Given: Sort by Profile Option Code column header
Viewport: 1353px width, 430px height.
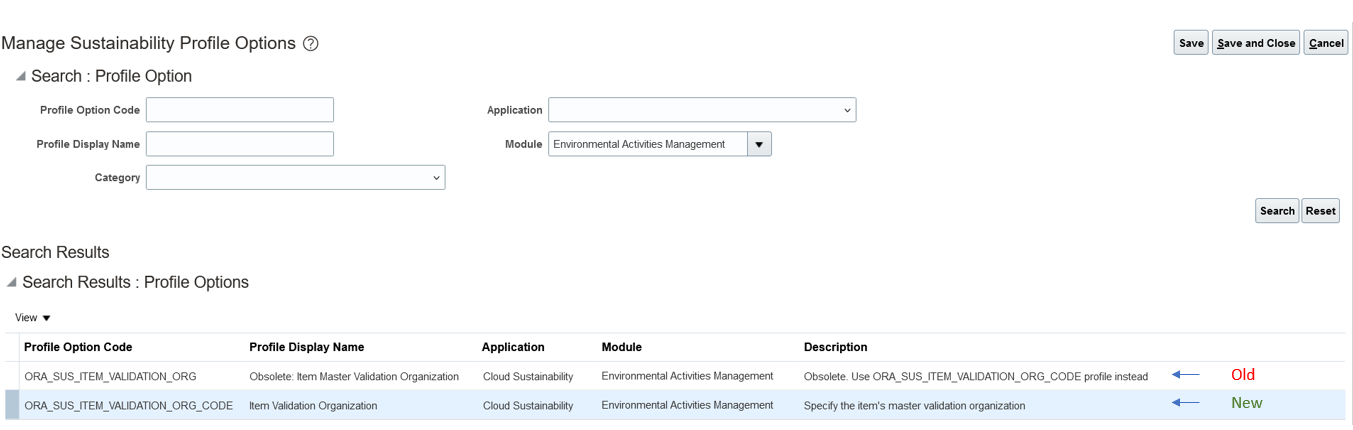Looking at the screenshot, I should 78,347.
